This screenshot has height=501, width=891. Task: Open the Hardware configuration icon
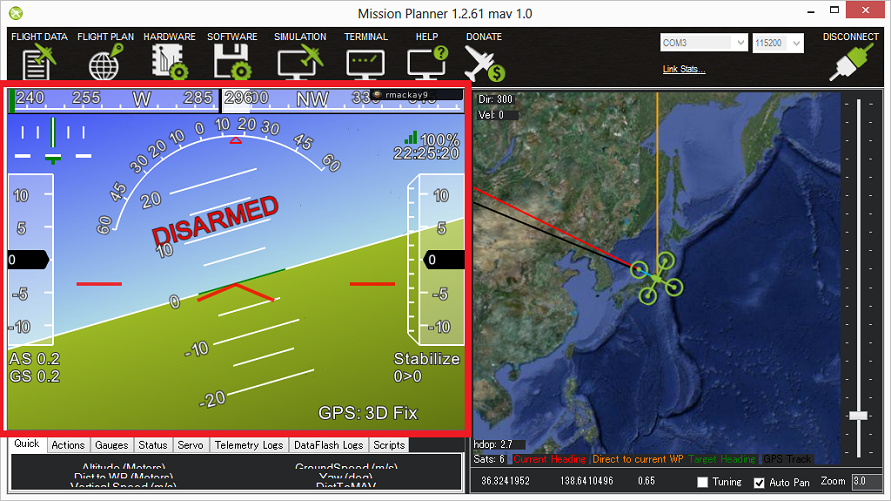pyautogui.click(x=169, y=62)
